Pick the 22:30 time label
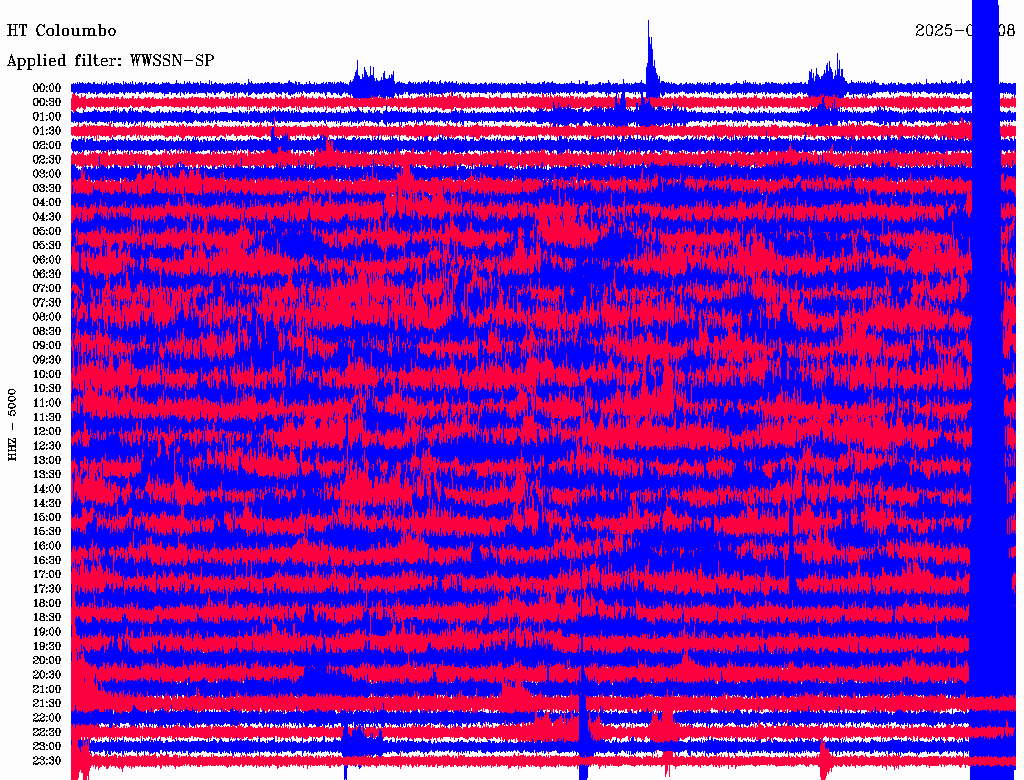The height and width of the screenshot is (780, 1024). (47, 732)
